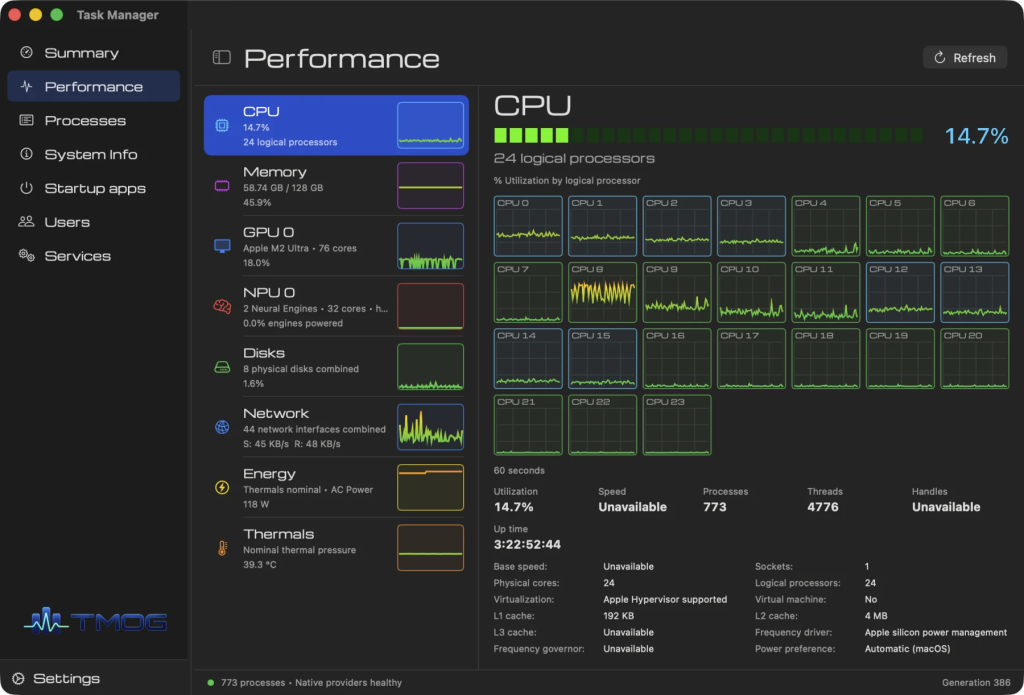The height and width of the screenshot is (695, 1024).
Task: Click the Summary gauge icon
Action: [26, 52]
